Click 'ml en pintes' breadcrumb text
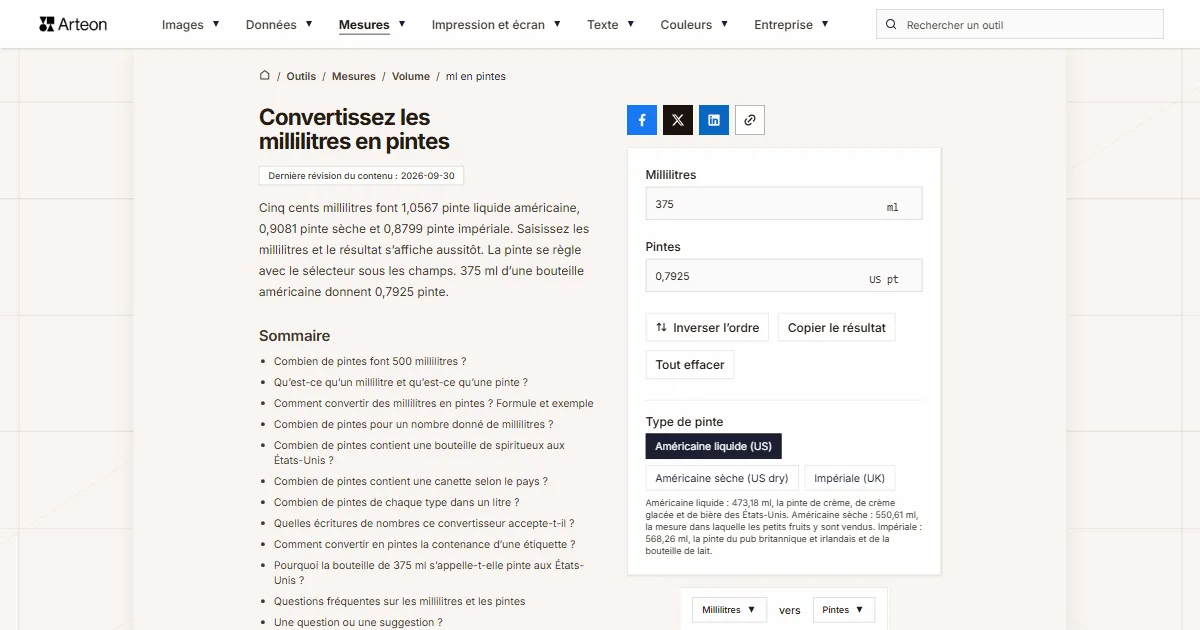Viewport: 1200px width, 630px height. click(x=476, y=76)
